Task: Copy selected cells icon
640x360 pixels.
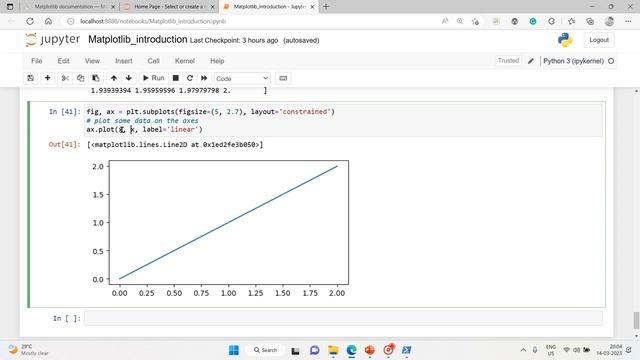Action: [x=80, y=78]
